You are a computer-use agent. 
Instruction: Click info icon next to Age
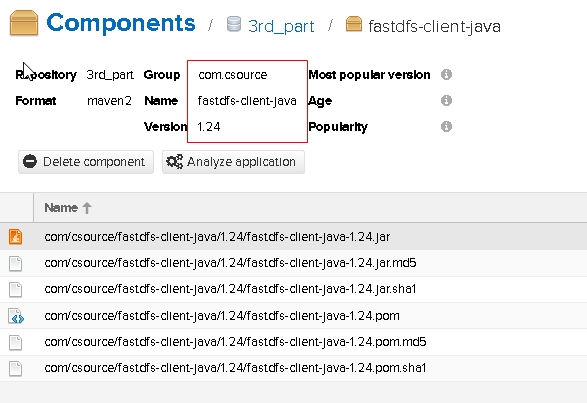[x=446, y=100]
